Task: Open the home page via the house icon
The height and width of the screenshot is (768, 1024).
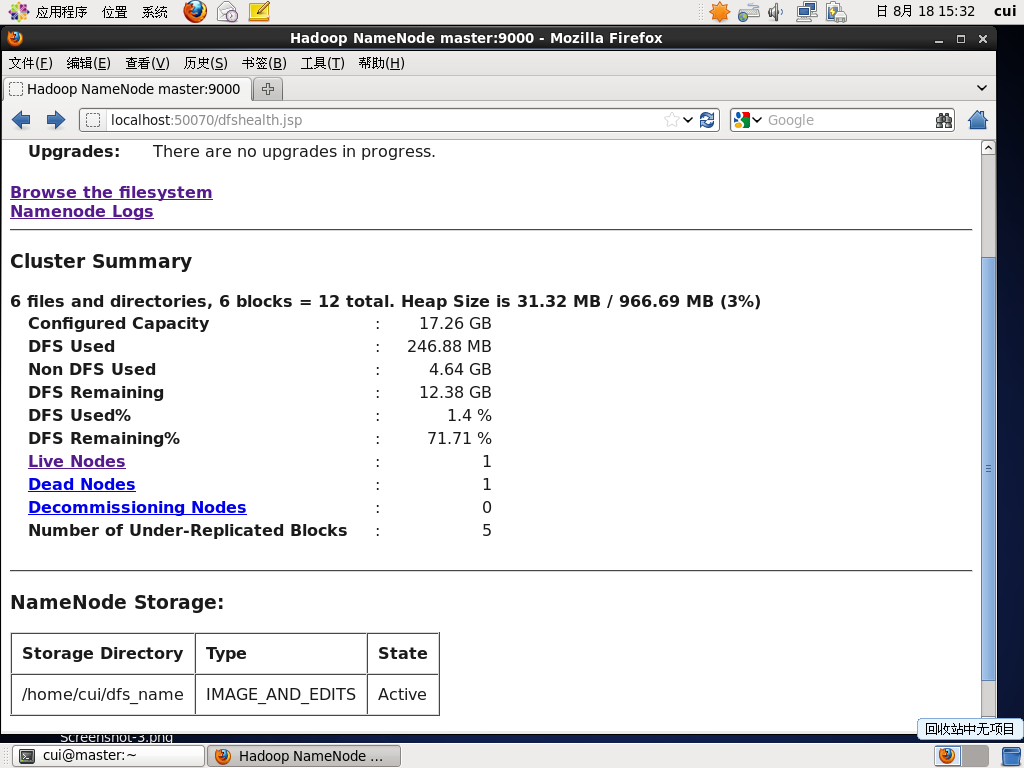Action: click(978, 120)
